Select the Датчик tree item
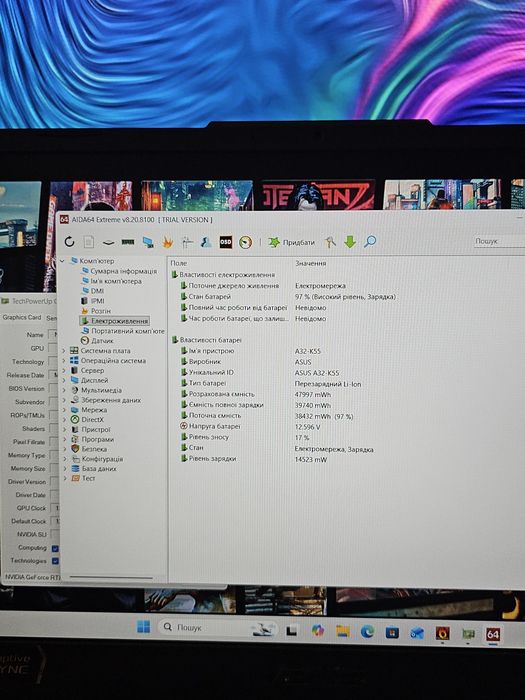The image size is (525, 700). click(x=102, y=341)
